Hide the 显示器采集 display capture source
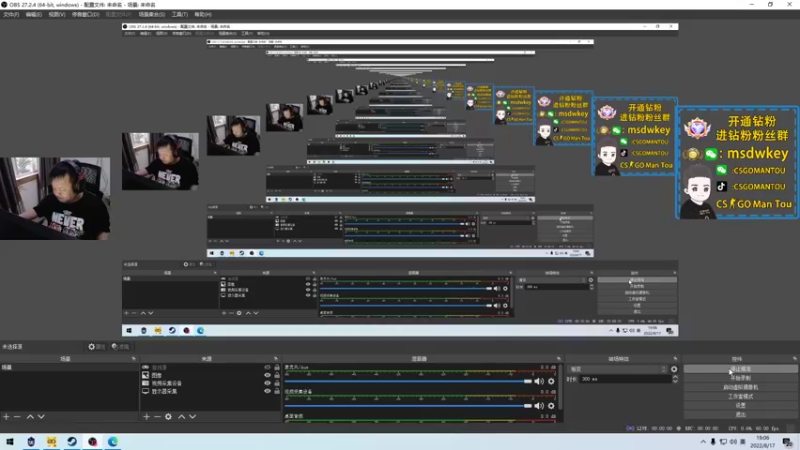The height and width of the screenshot is (450, 800). (267, 391)
